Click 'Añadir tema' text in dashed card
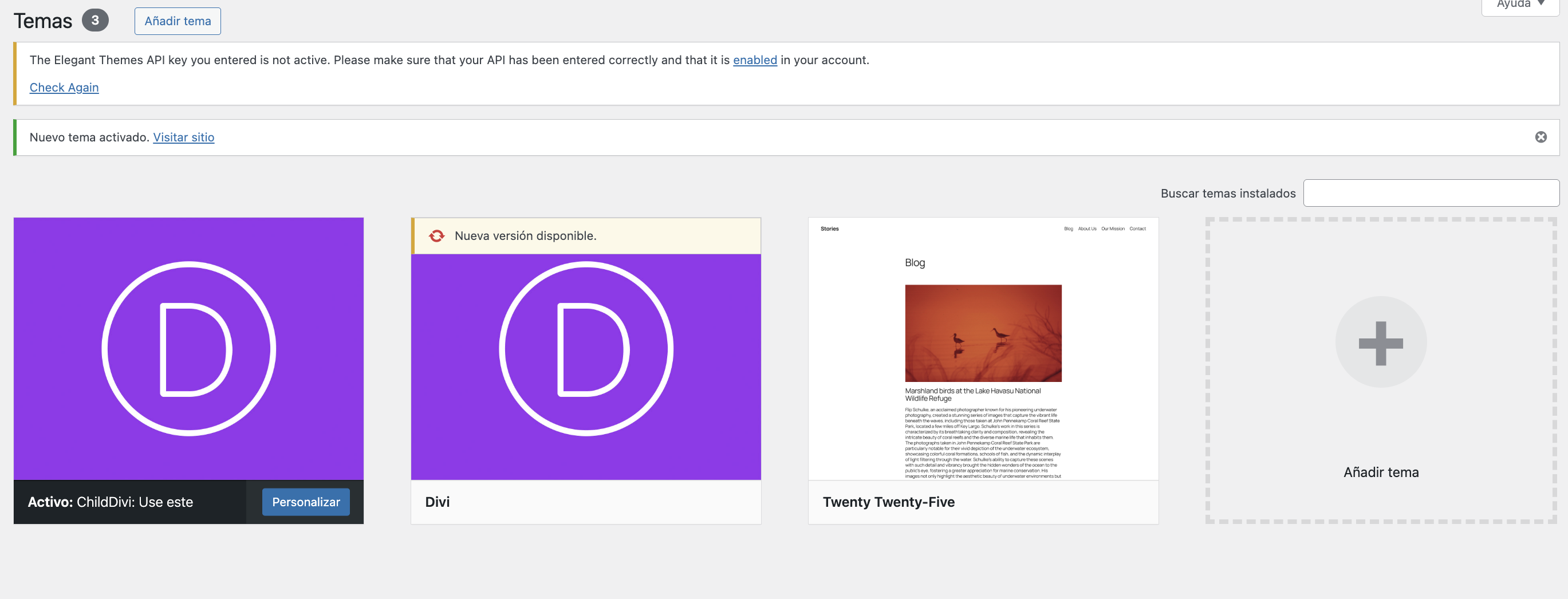Screen dimensions: 1568x599 tap(1381, 472)
